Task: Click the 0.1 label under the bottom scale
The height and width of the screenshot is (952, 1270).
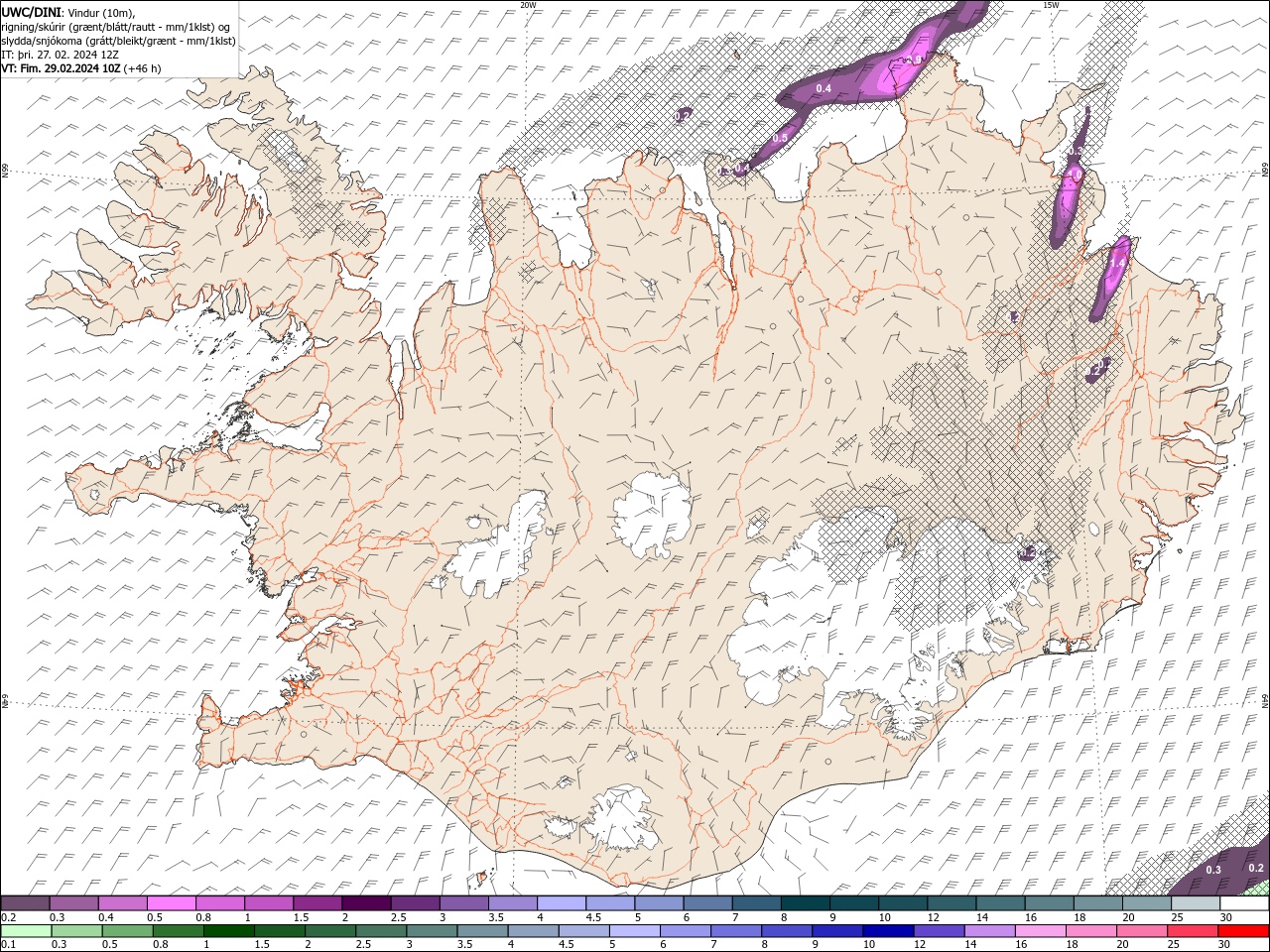Action: (x=8, y=945)
